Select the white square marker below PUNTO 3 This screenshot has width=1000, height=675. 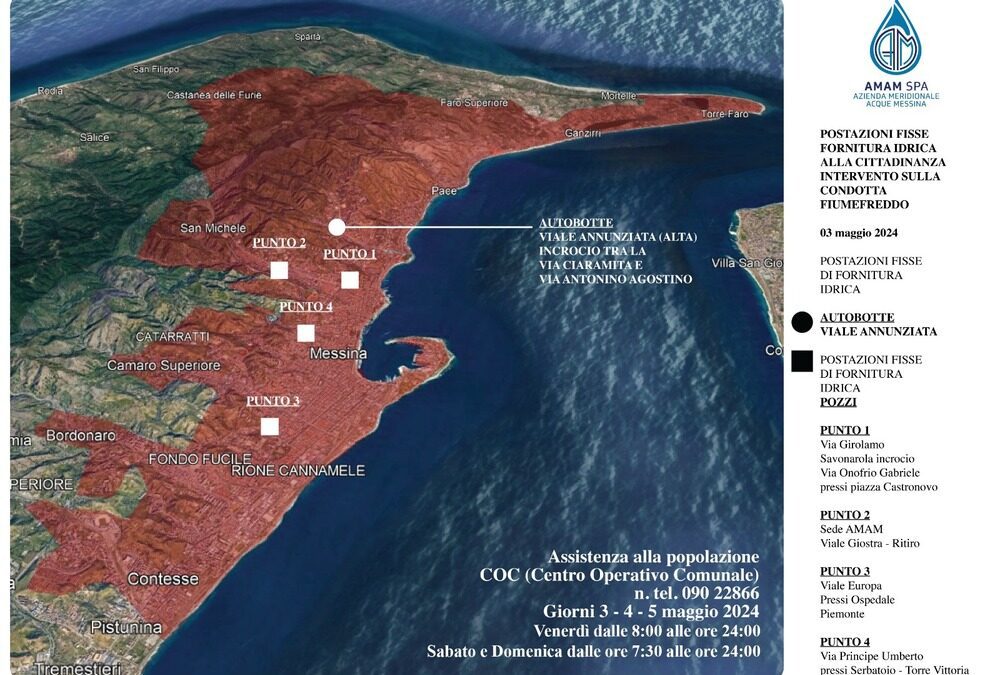pyautogui.click(x=269, y=427)
